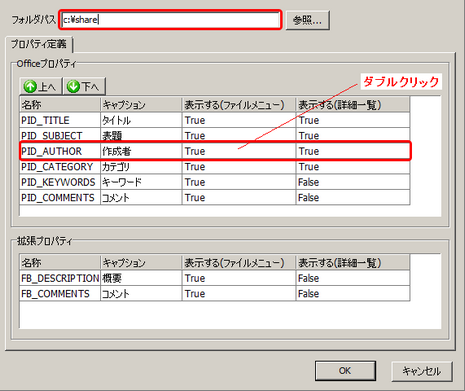Open the 参照... browse button
Image resolution: width=465 pixels, height=391 pixels.
308,20
